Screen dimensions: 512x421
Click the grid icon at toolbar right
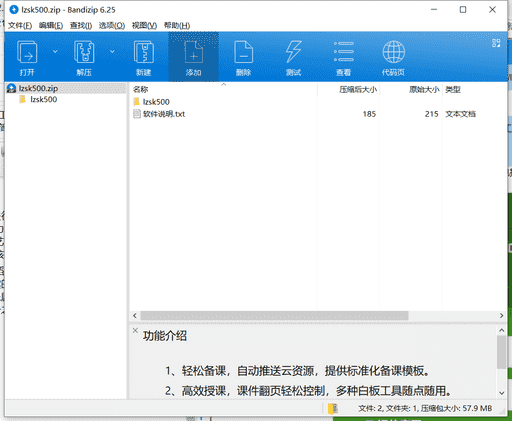(x=496, y=43)
